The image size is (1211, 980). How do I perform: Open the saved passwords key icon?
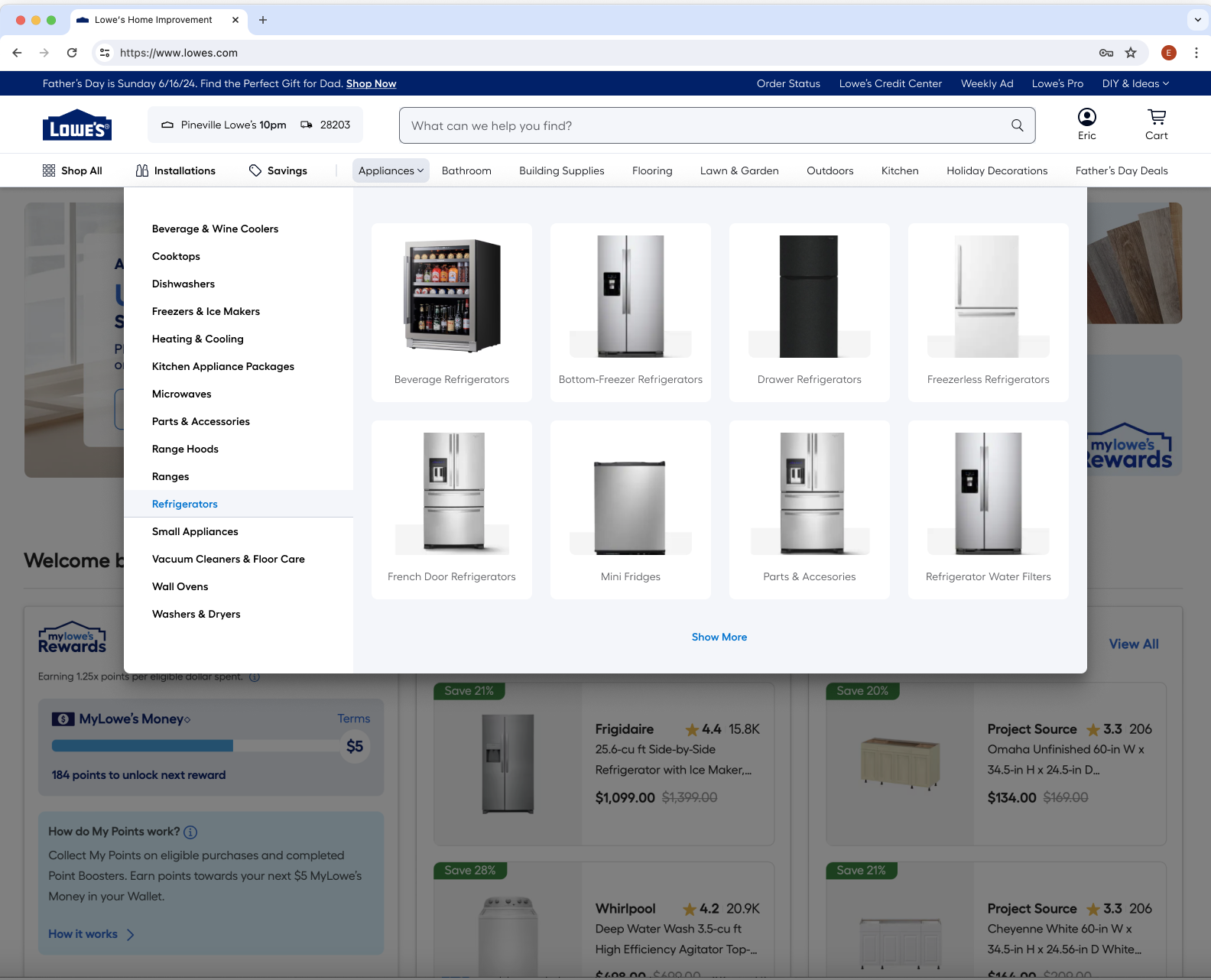click(1105, 53)
